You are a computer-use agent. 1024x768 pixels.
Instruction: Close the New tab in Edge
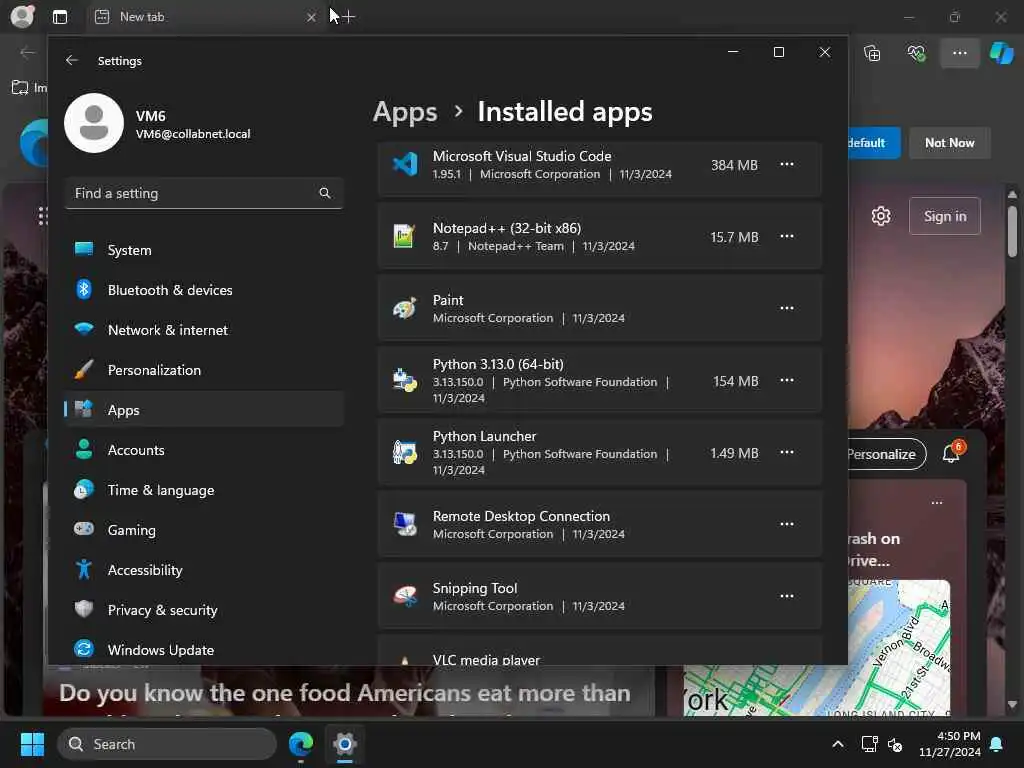311,17
